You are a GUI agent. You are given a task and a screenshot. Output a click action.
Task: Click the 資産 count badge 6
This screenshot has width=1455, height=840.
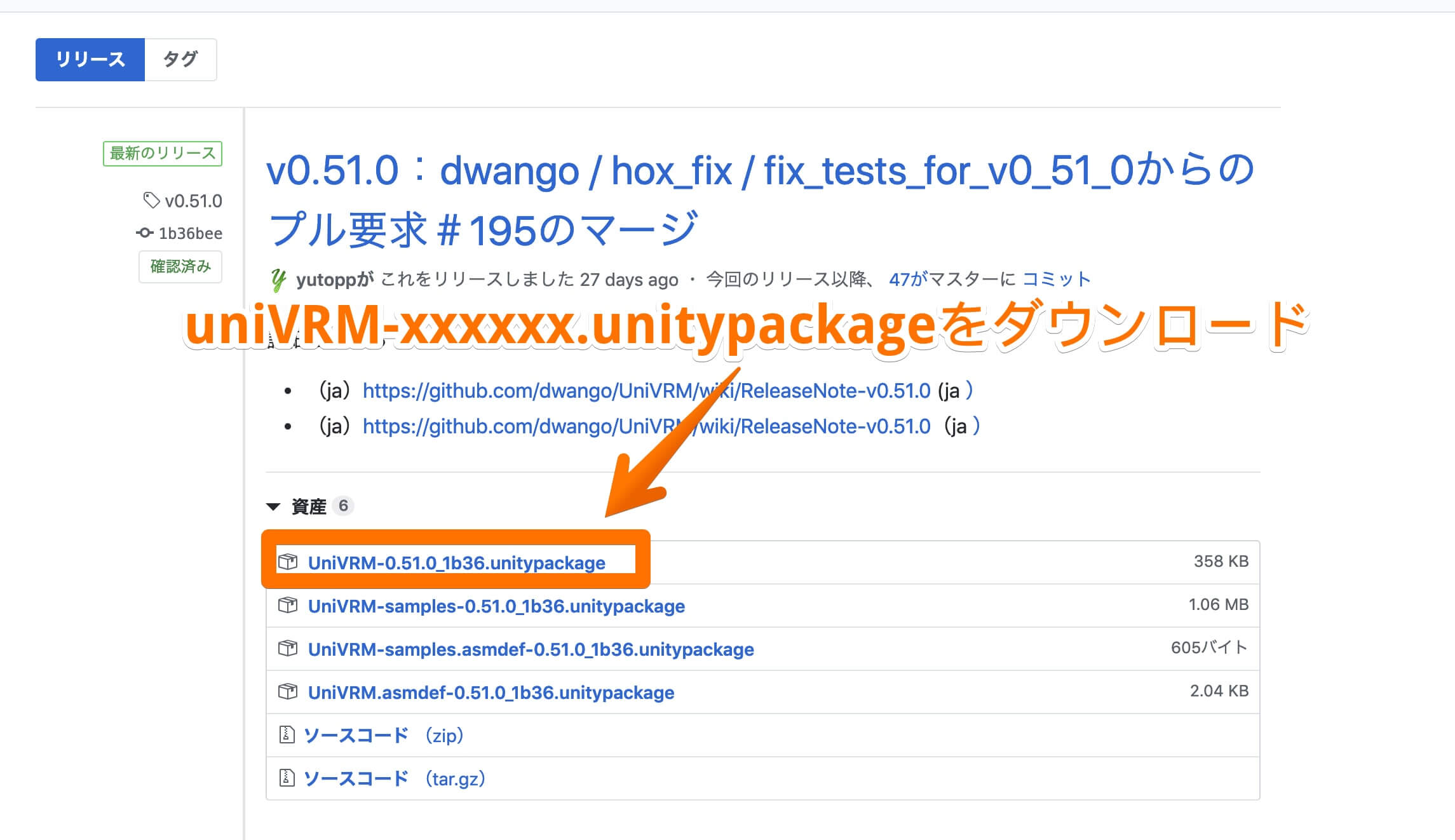[343, 506]
